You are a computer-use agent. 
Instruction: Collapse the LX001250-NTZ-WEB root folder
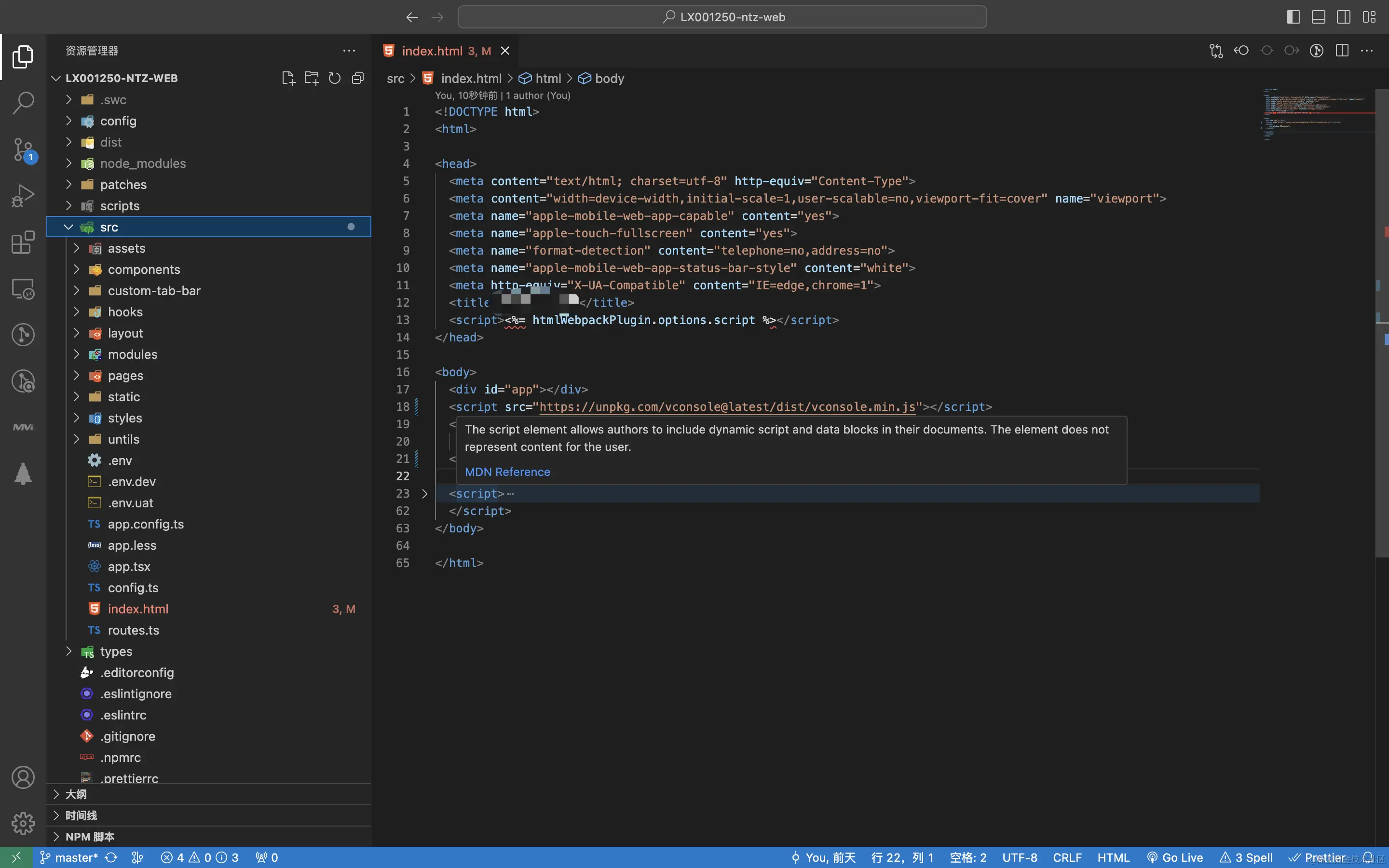pyautogui.click(x=55, y=78)
